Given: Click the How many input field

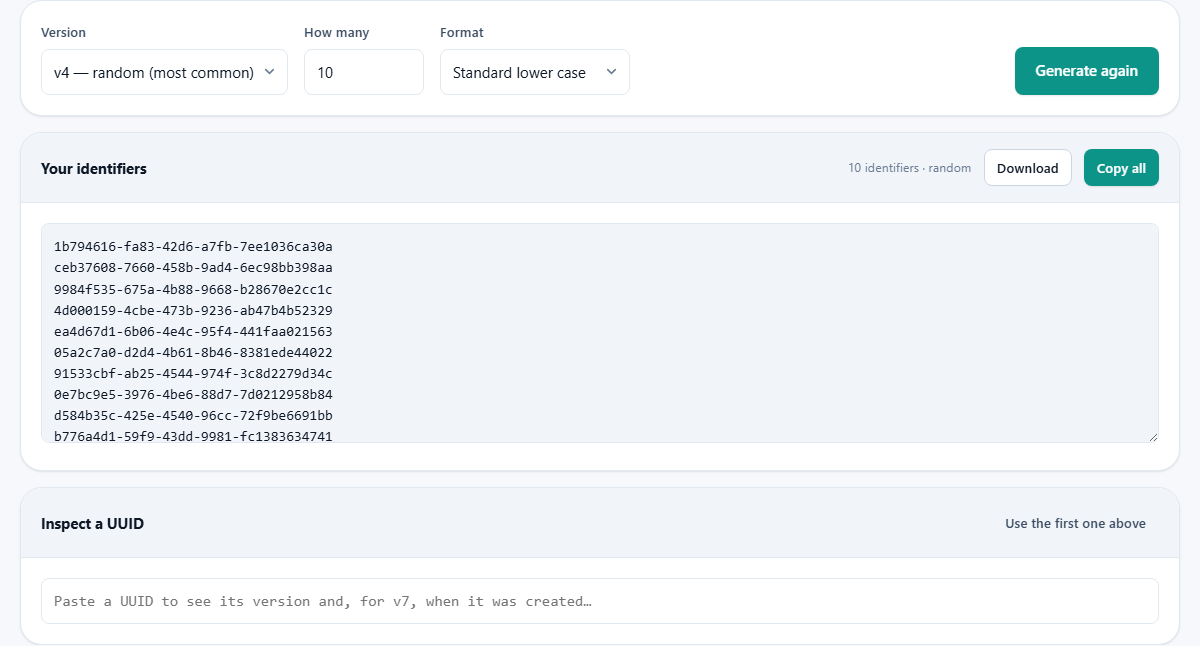Looking at the screenshot, I should click(x=364, y=72).
